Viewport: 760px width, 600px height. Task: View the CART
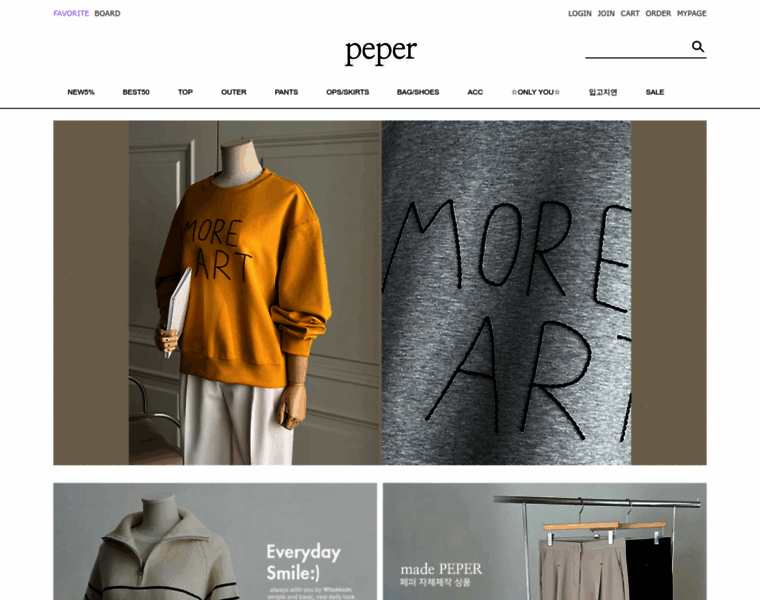pyautogui.click(x=630, y=14)
